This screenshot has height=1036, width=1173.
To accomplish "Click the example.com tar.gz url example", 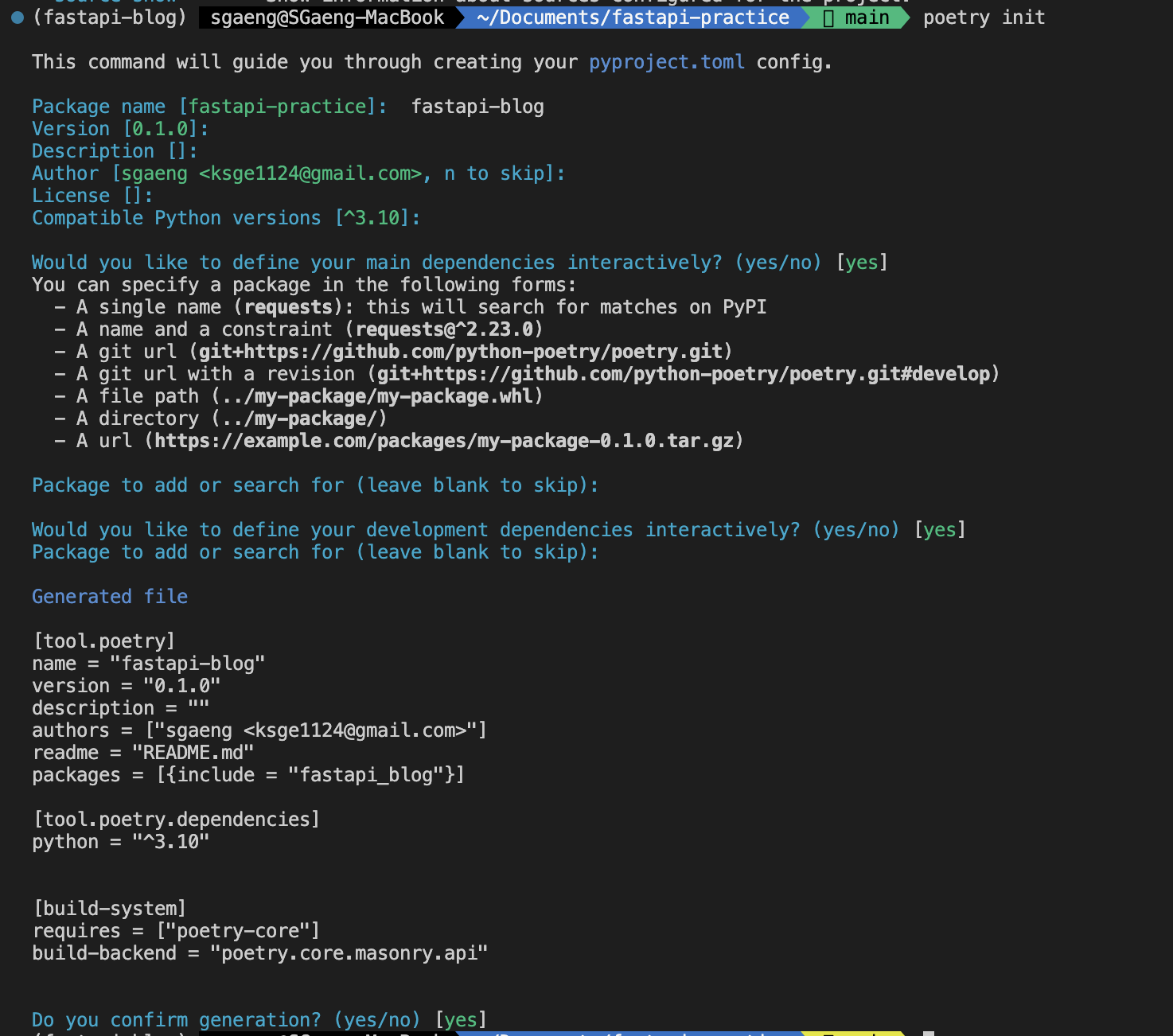I will coord(444,441).
